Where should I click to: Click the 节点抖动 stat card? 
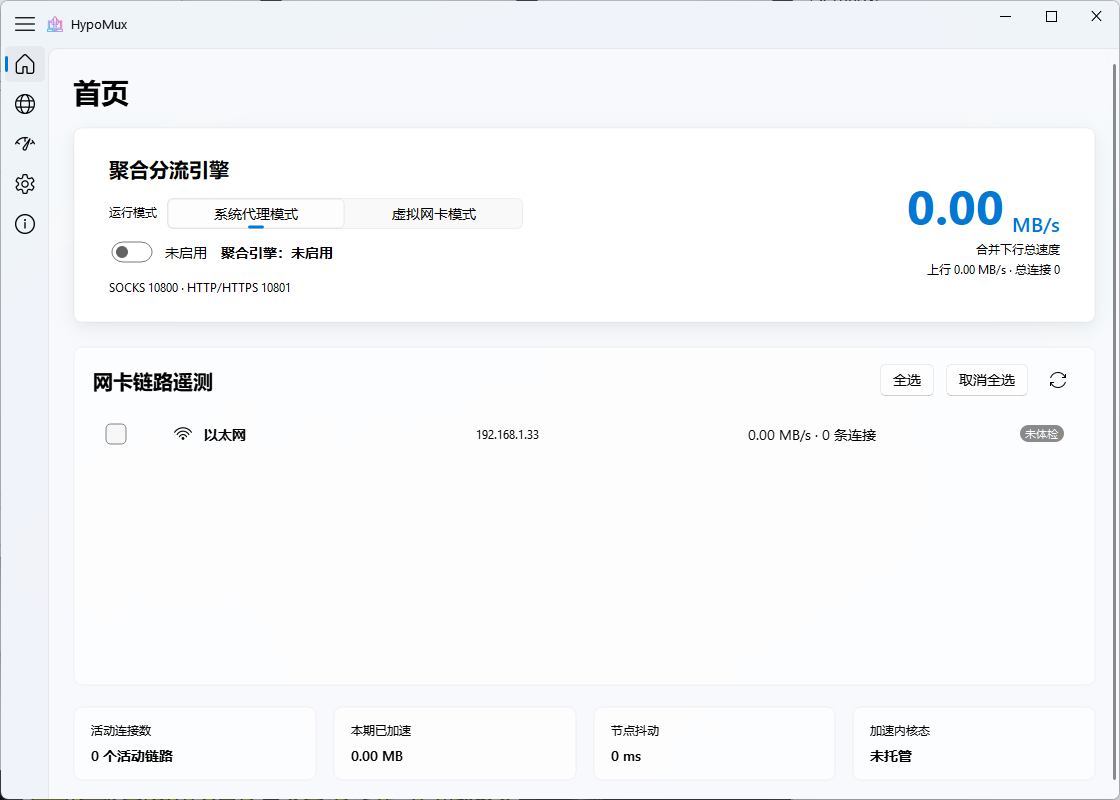pyautogui.click(x=714, y=744)
